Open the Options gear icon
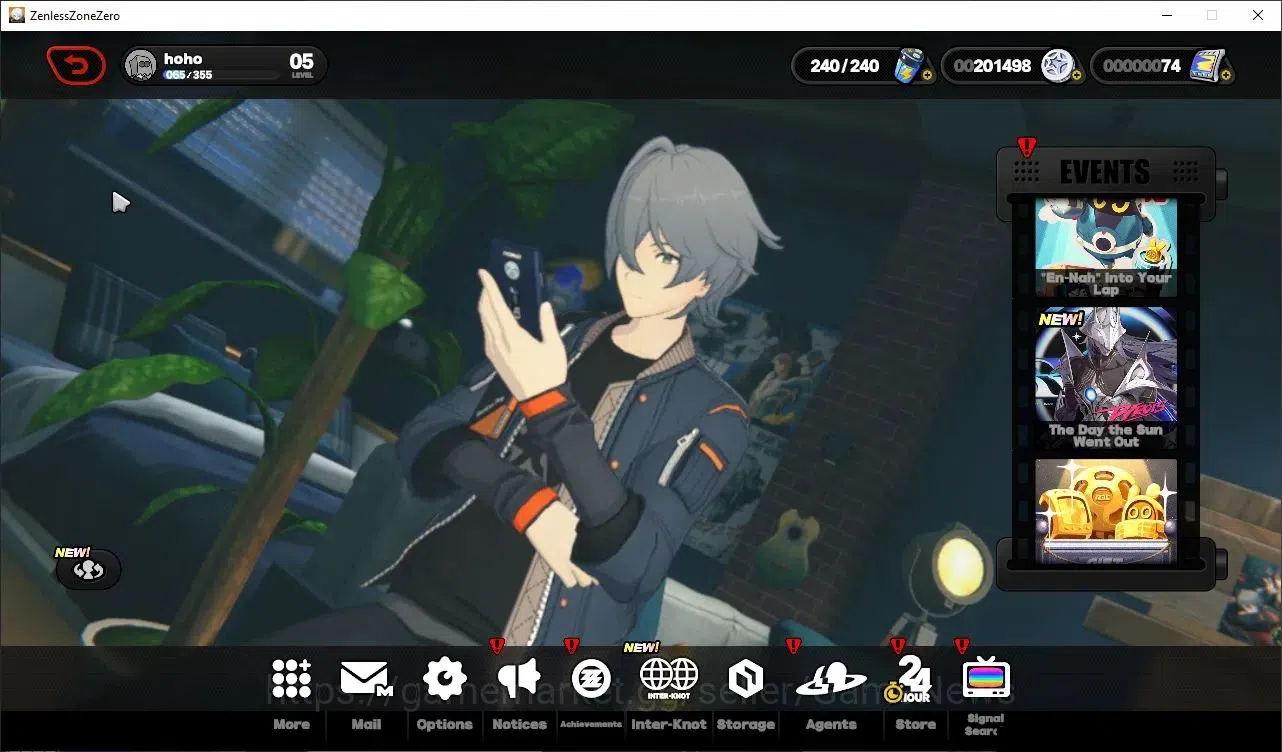 [445, 679]
